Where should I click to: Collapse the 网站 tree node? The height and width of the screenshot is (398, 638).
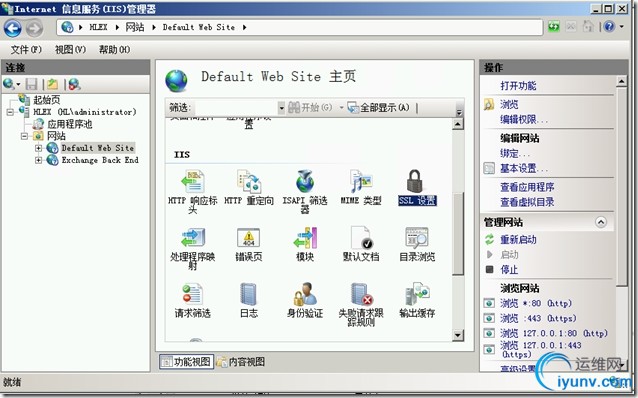point(24,136)
